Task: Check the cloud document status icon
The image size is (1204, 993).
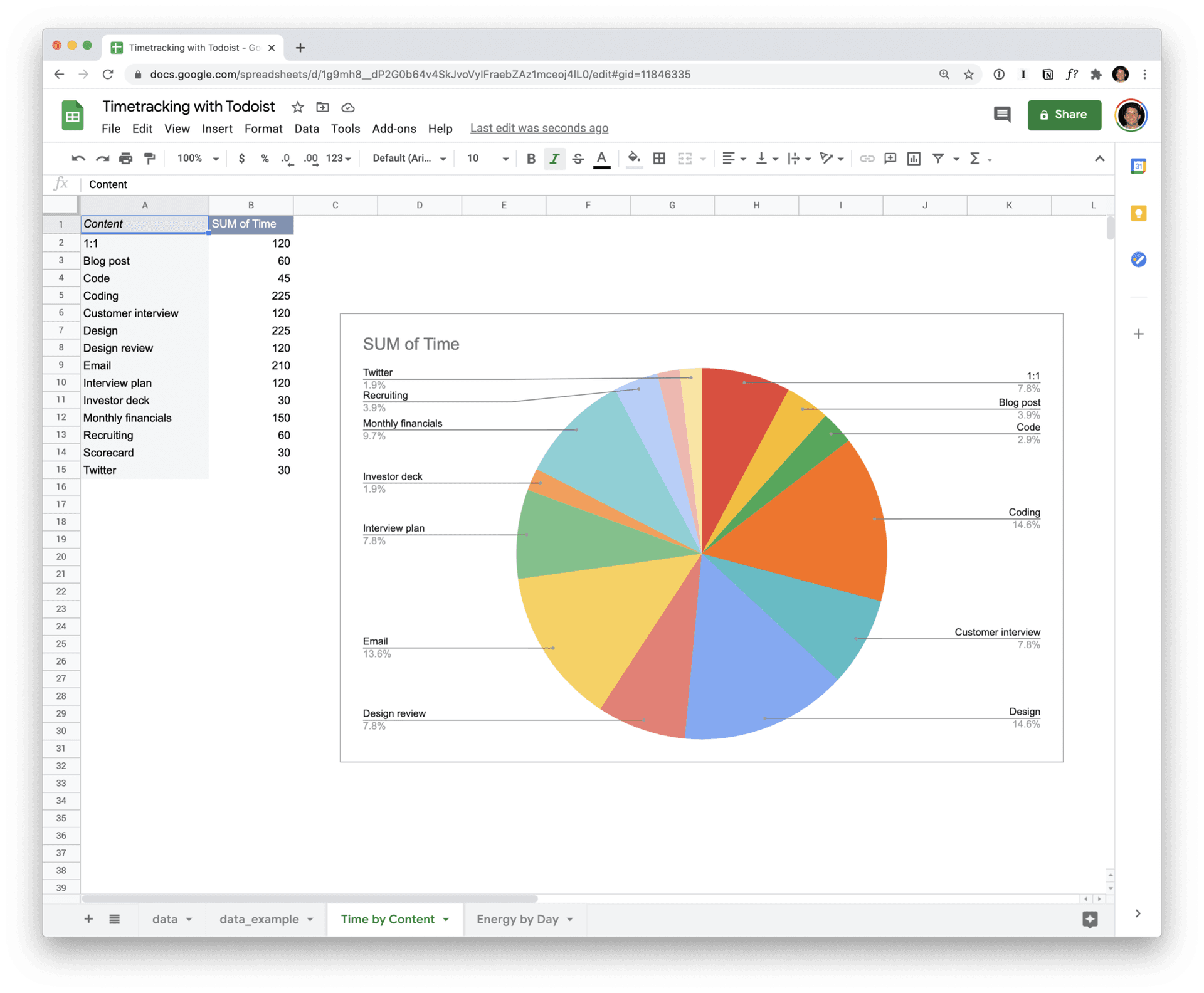Action: 347,107
